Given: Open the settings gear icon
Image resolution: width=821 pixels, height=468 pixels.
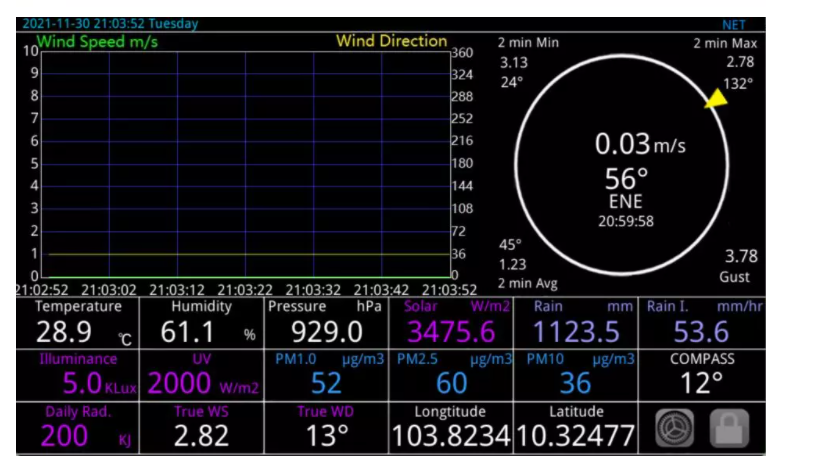Looking at the screenshot, I should [674, 429].
